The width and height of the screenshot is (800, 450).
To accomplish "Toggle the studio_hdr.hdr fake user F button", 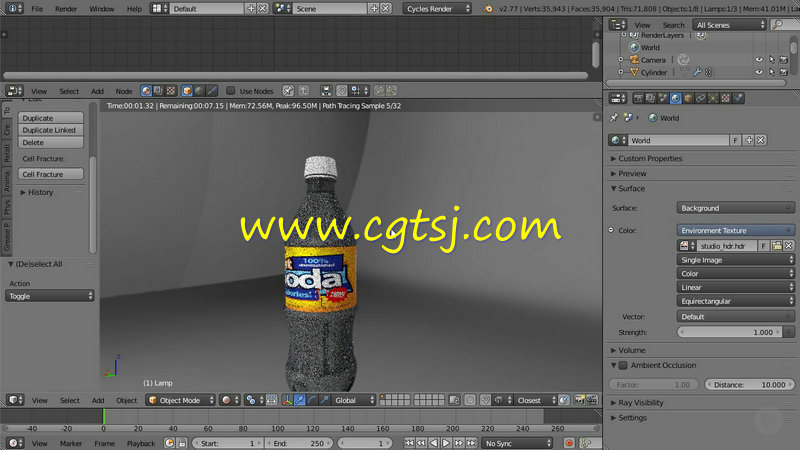I will click(x=763, y=246).
